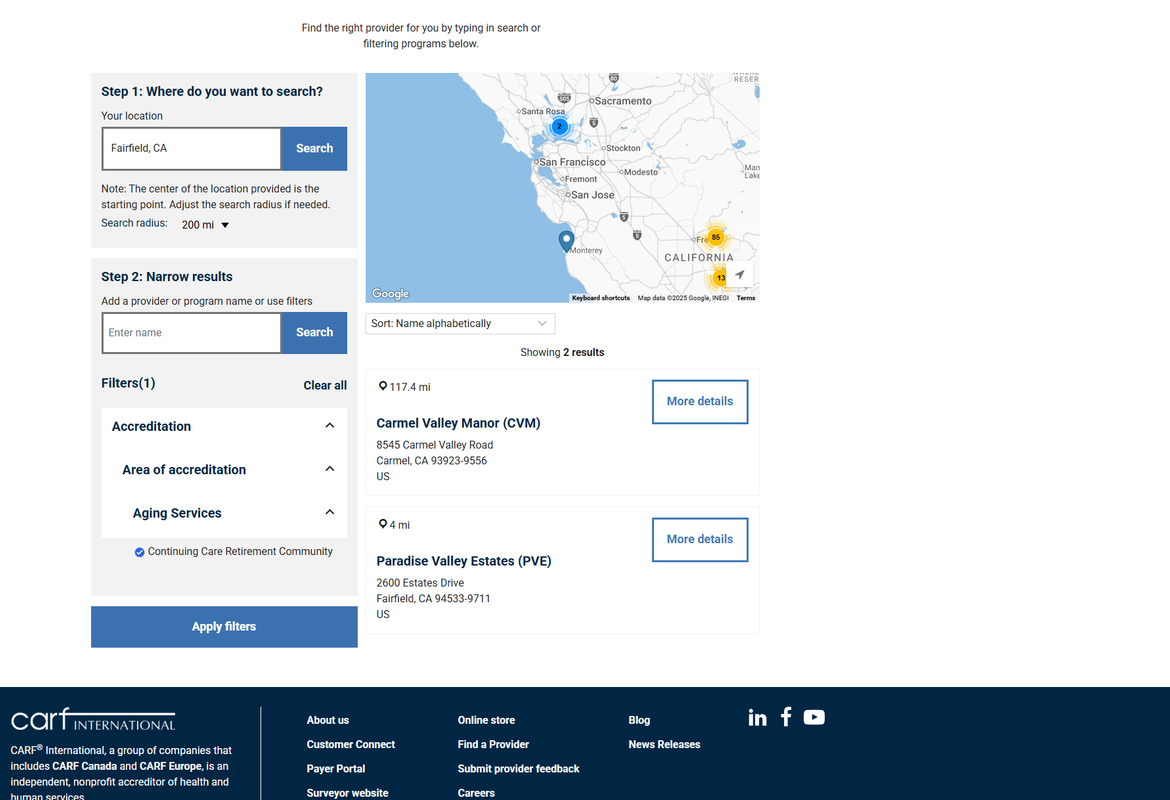The width and height of the screenshot is (1170, 800).
Task: Click San Francisco label on the map
Action: (572, 162)
